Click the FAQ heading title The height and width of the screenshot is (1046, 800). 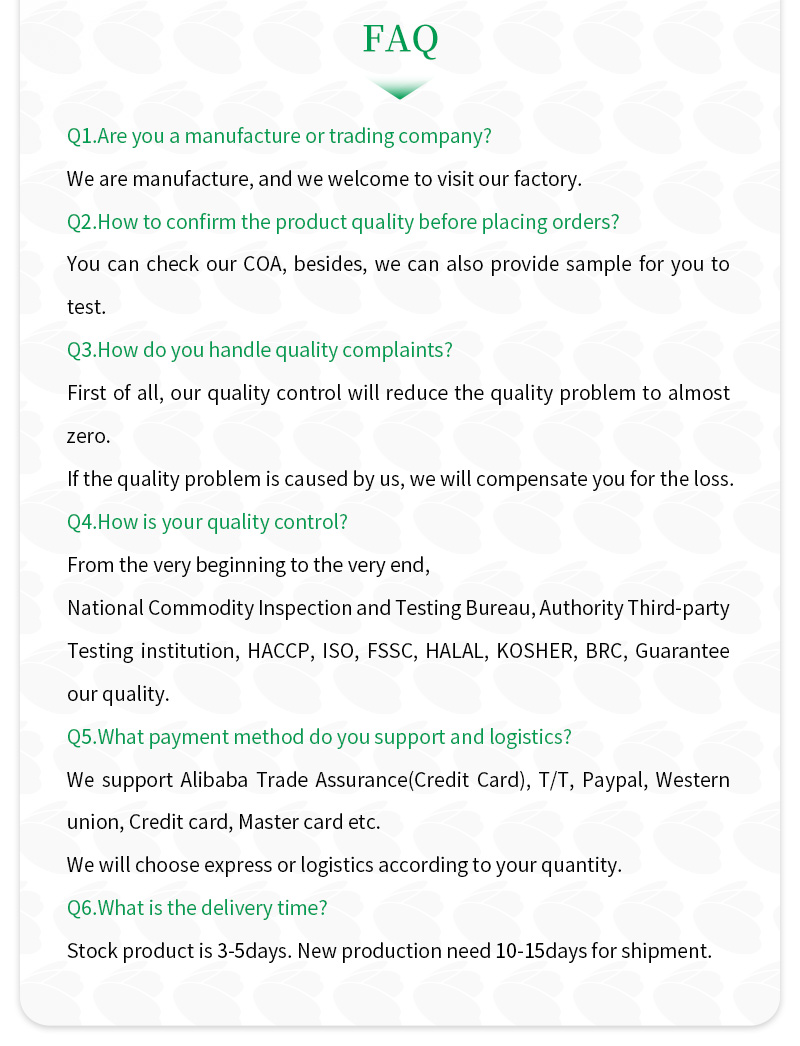tap(400, 39)
